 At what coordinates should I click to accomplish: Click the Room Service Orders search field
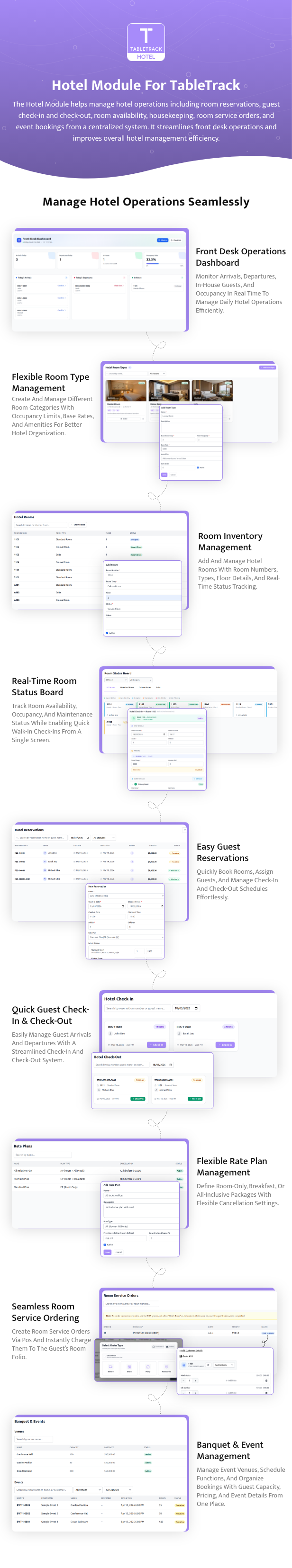click(x=131, y=1303)
